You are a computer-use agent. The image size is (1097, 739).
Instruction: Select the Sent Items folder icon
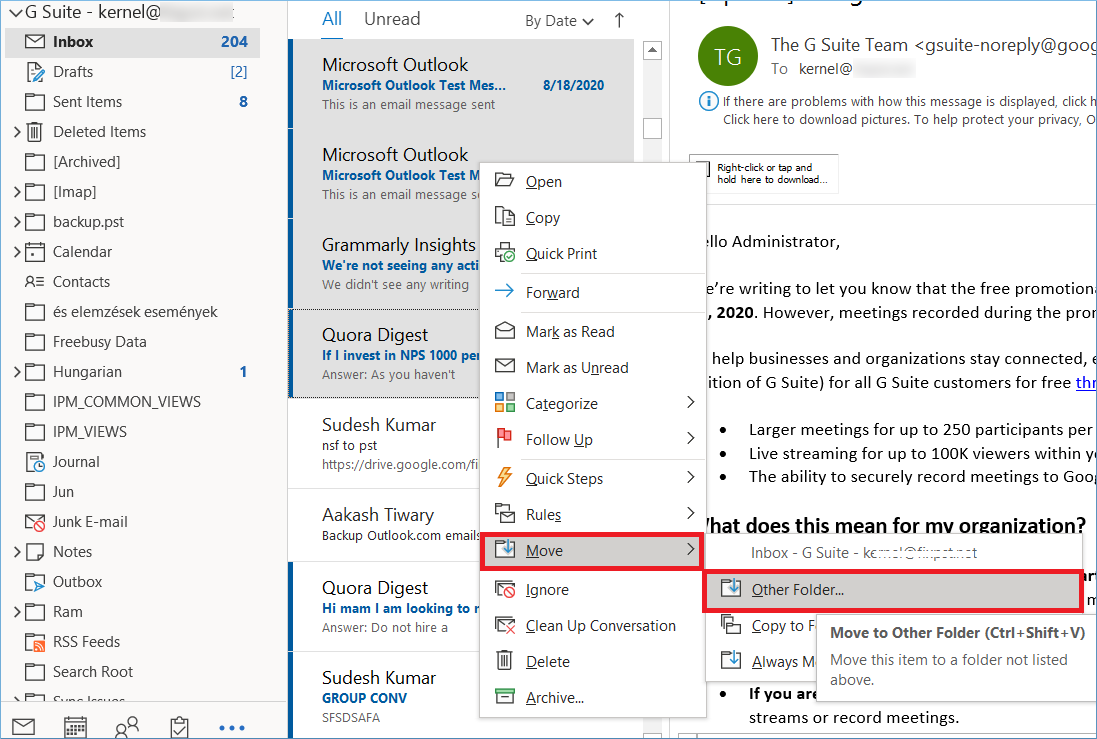click(x=34, y=102)
